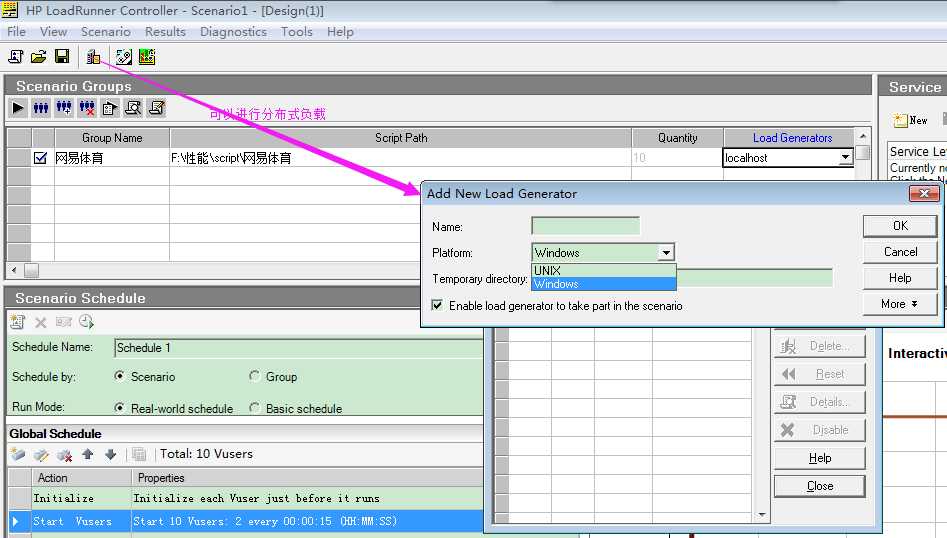Click the View Script pencil icon
This screenshot has height=538, width=947.
[x=156, y=108]
